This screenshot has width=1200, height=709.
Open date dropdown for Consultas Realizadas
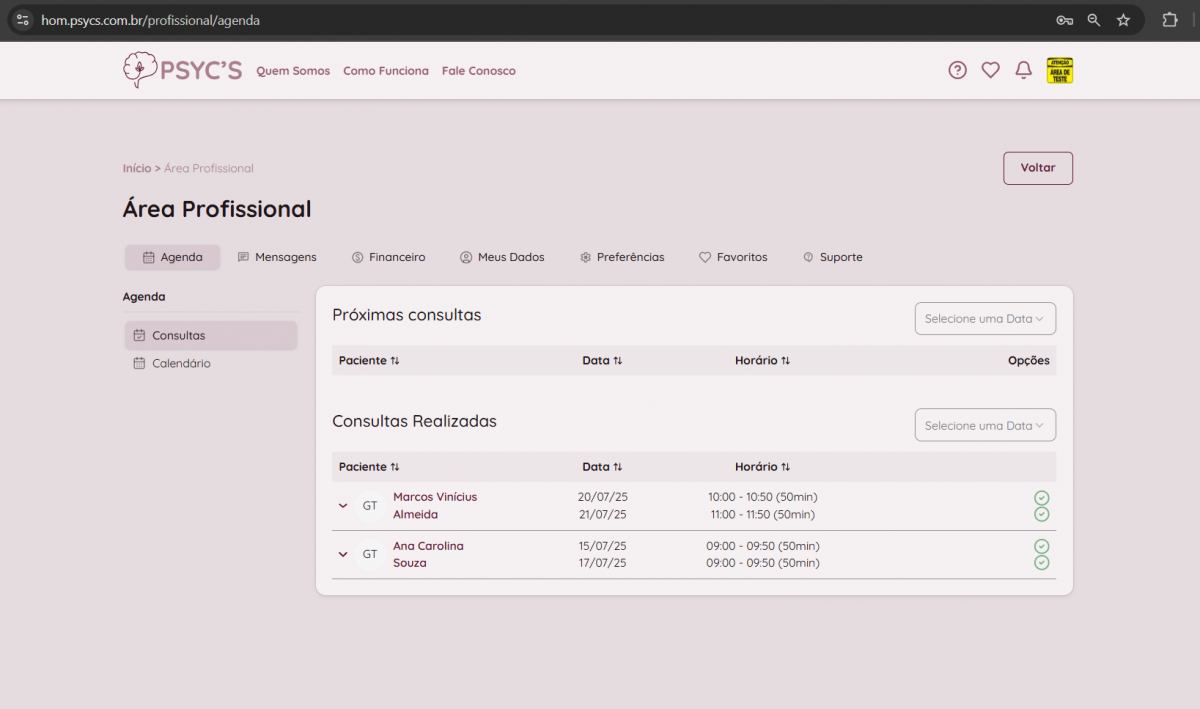pyautogui.click(x=985, y=425)
